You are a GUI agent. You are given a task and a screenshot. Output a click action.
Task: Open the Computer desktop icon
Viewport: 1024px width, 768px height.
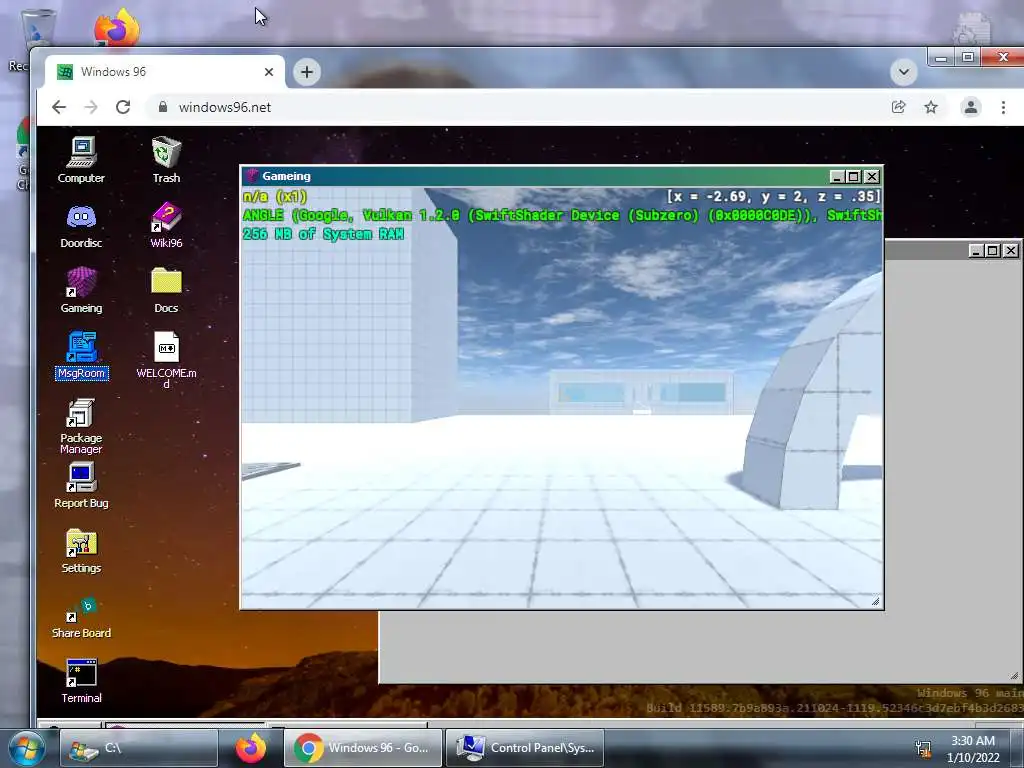[81, 160]
